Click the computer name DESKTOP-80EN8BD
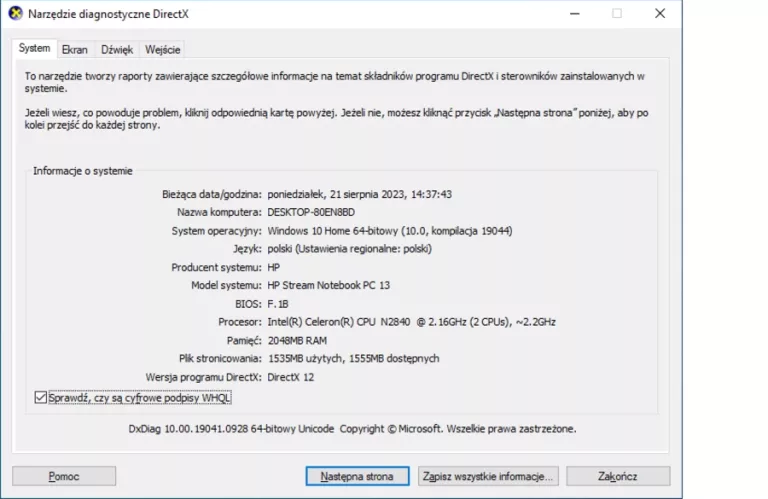The width and height of the screenshot is (768, 499). 310,213
